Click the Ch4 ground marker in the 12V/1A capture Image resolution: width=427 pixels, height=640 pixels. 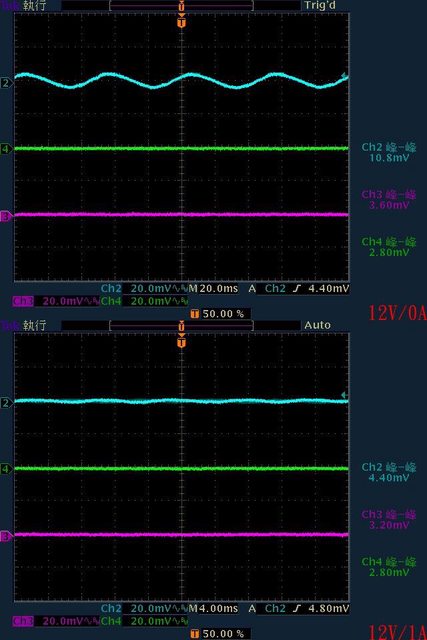click(x=6, y=469)
